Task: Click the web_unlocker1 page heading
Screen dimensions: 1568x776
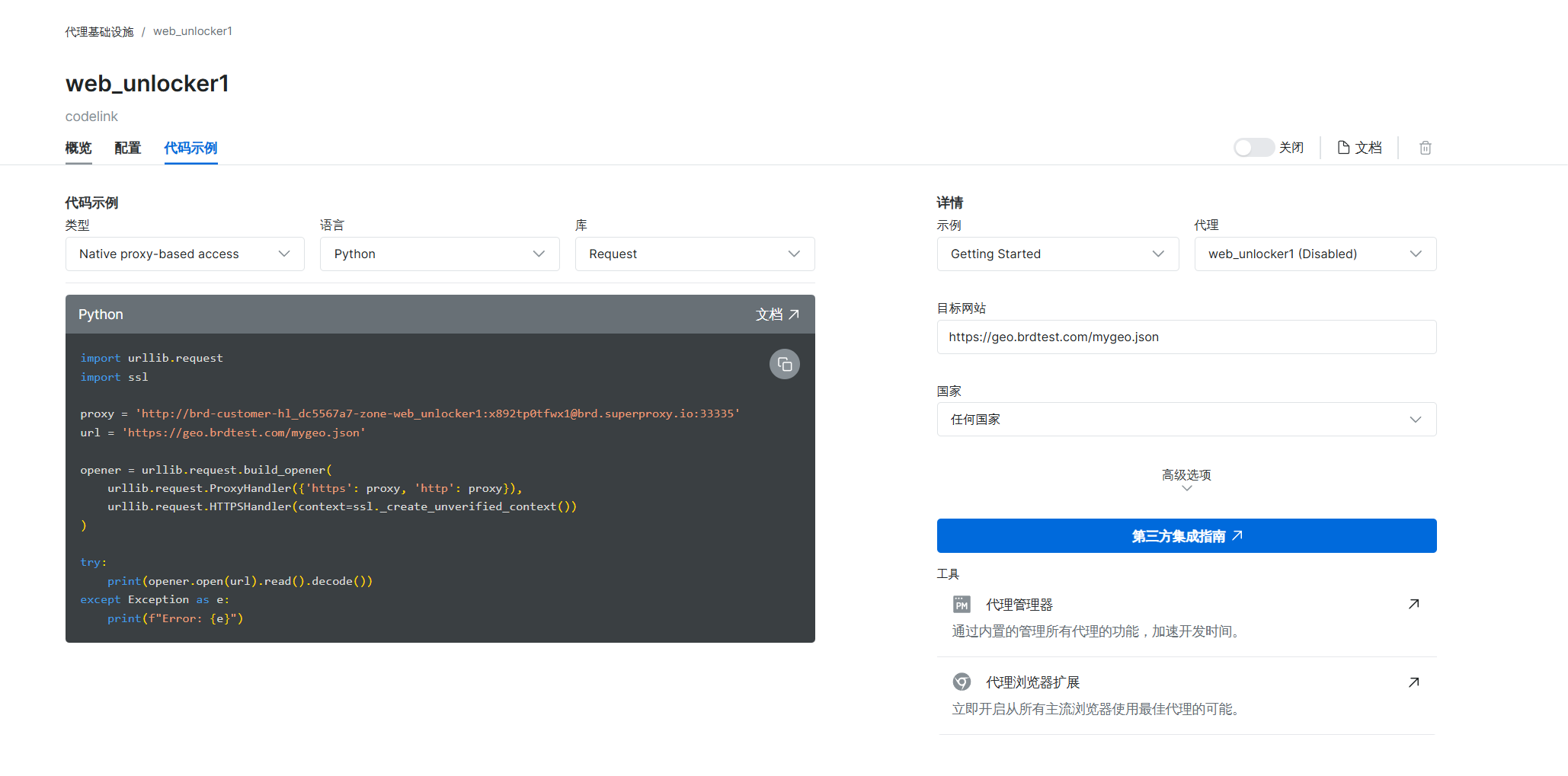Action: click(147, 84)
